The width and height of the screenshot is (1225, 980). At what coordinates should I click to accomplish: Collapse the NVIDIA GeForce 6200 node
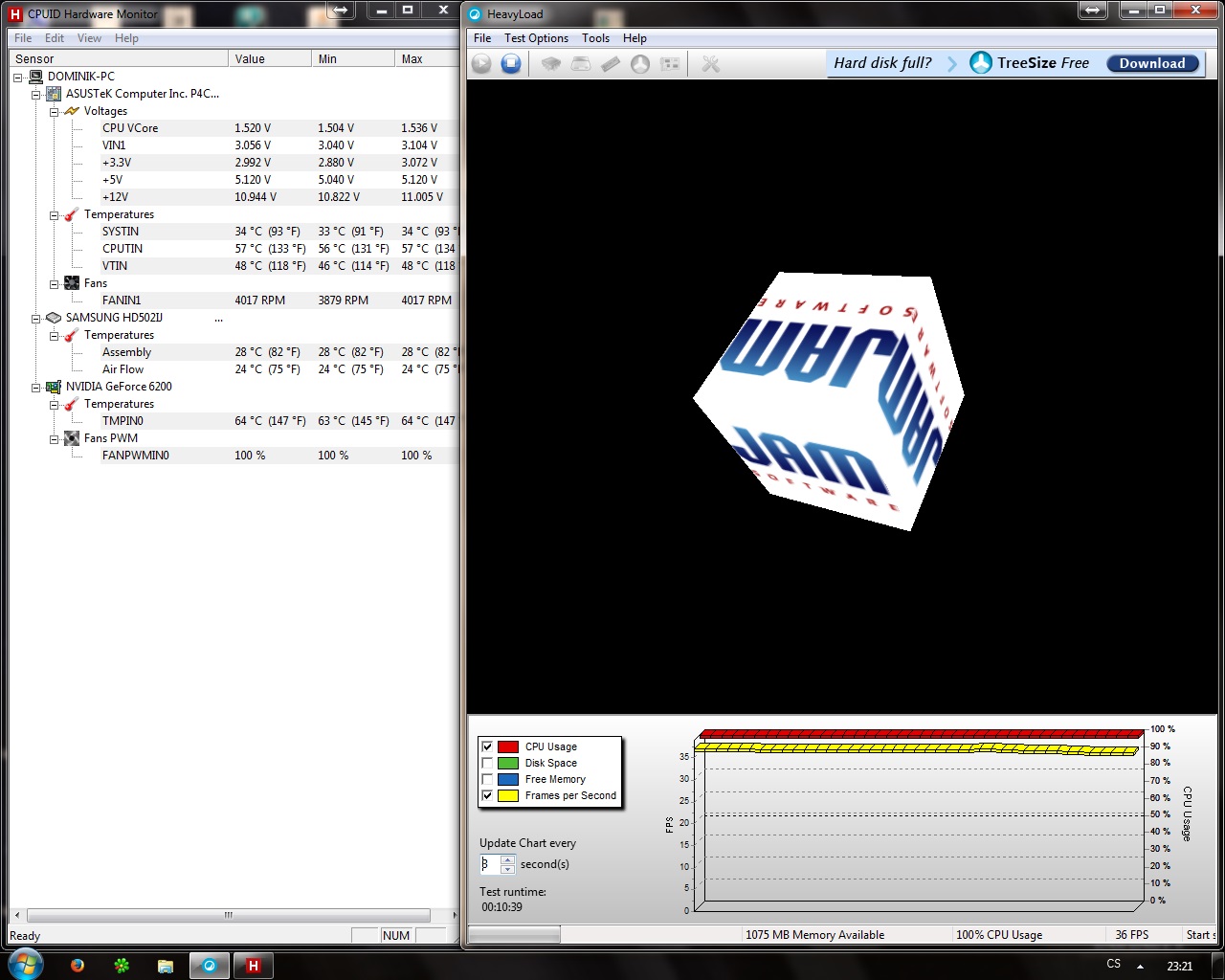pyautogui.click(x=35, y=387)
